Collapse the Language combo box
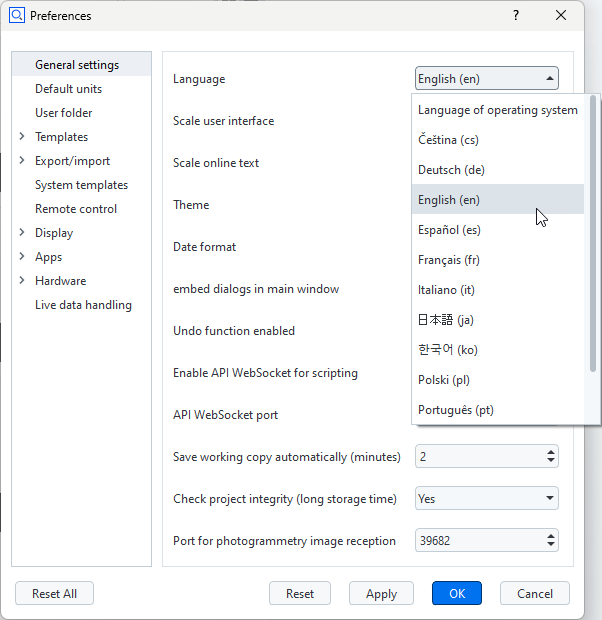Viewport: 602px width, 620px height. coord(549,79)
